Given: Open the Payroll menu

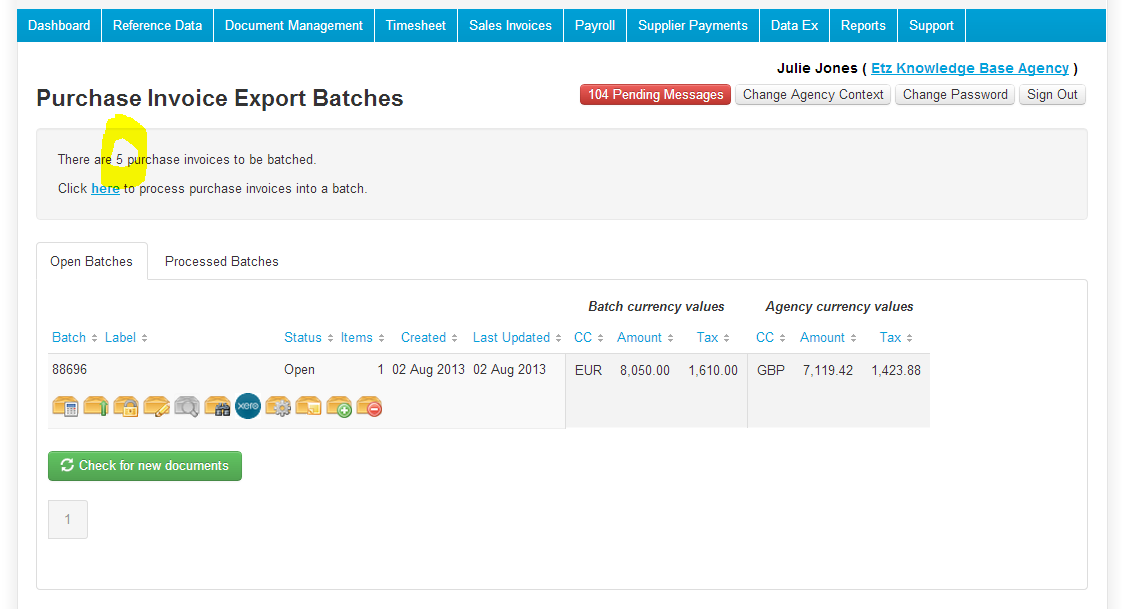Looking at the screenshot, I should 595,26.
